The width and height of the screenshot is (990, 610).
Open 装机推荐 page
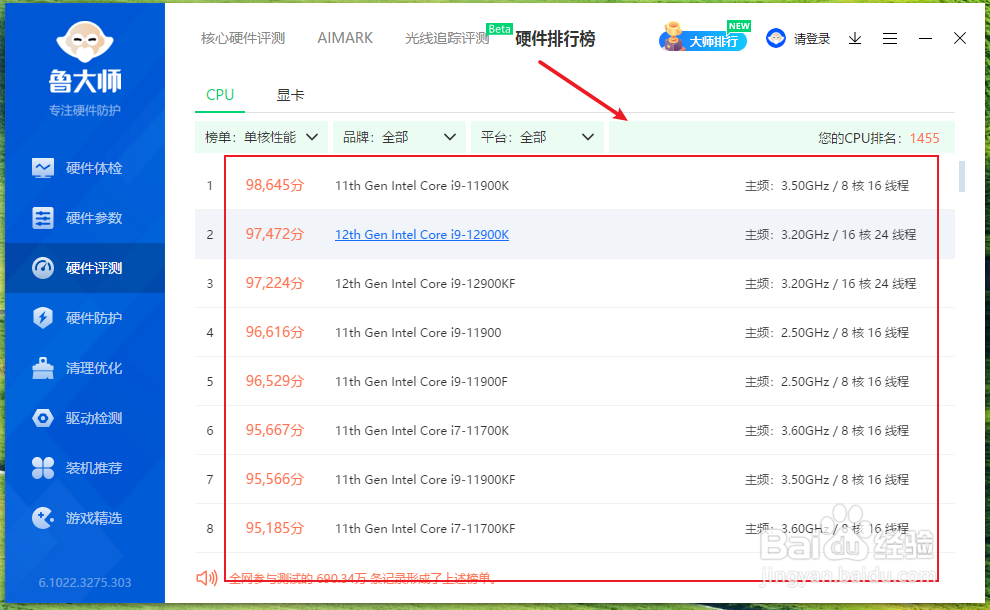click(x=85, y=467)
